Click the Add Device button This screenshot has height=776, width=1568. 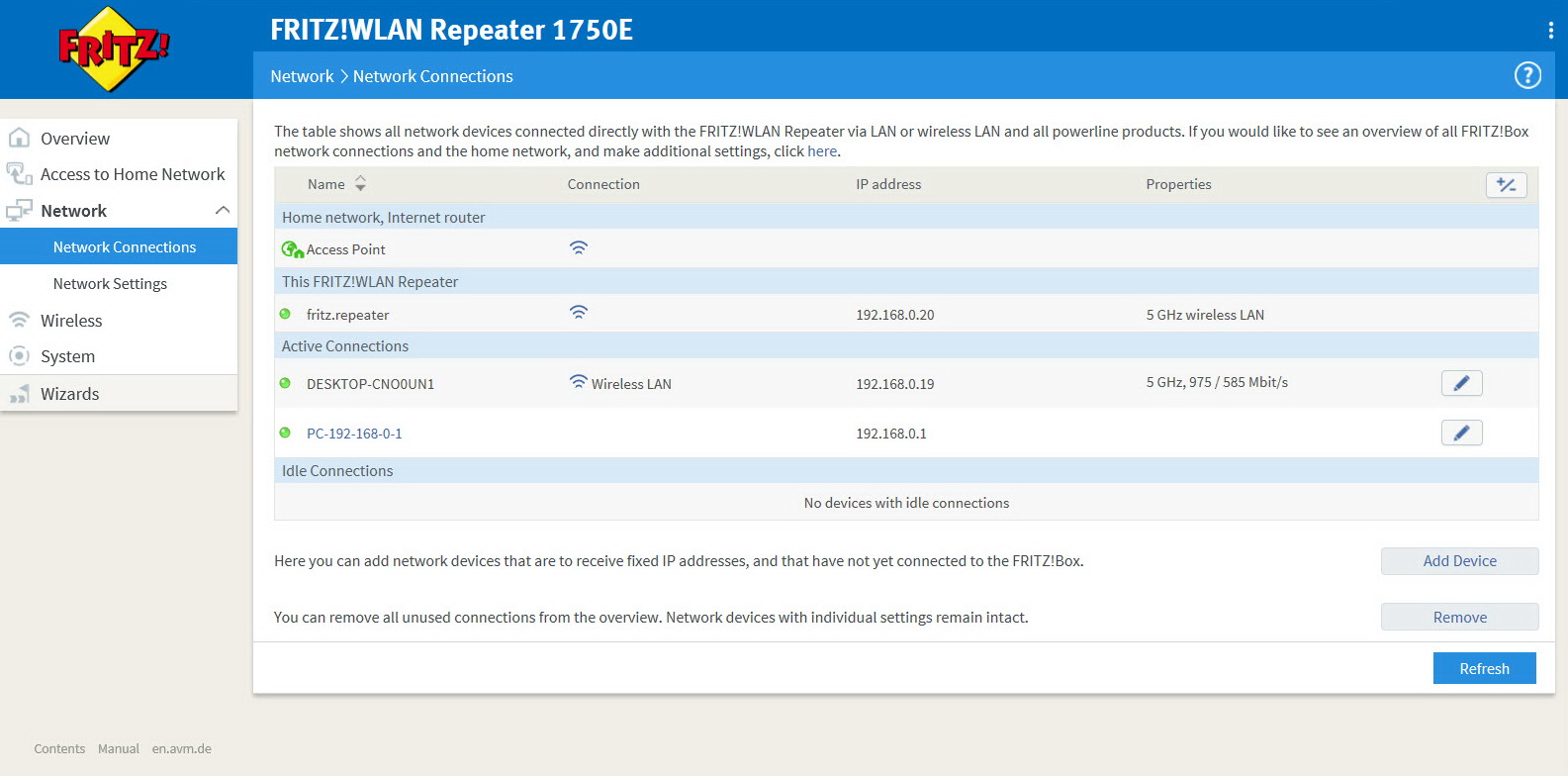coord(1459,561)
